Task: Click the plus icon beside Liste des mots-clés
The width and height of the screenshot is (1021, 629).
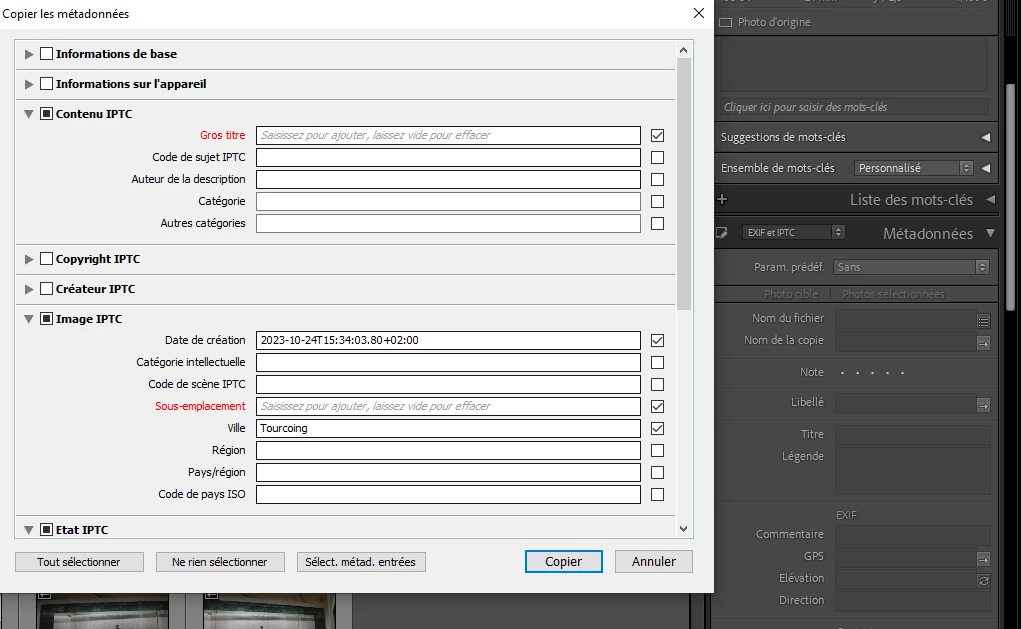Action: [x=722, y=199]
